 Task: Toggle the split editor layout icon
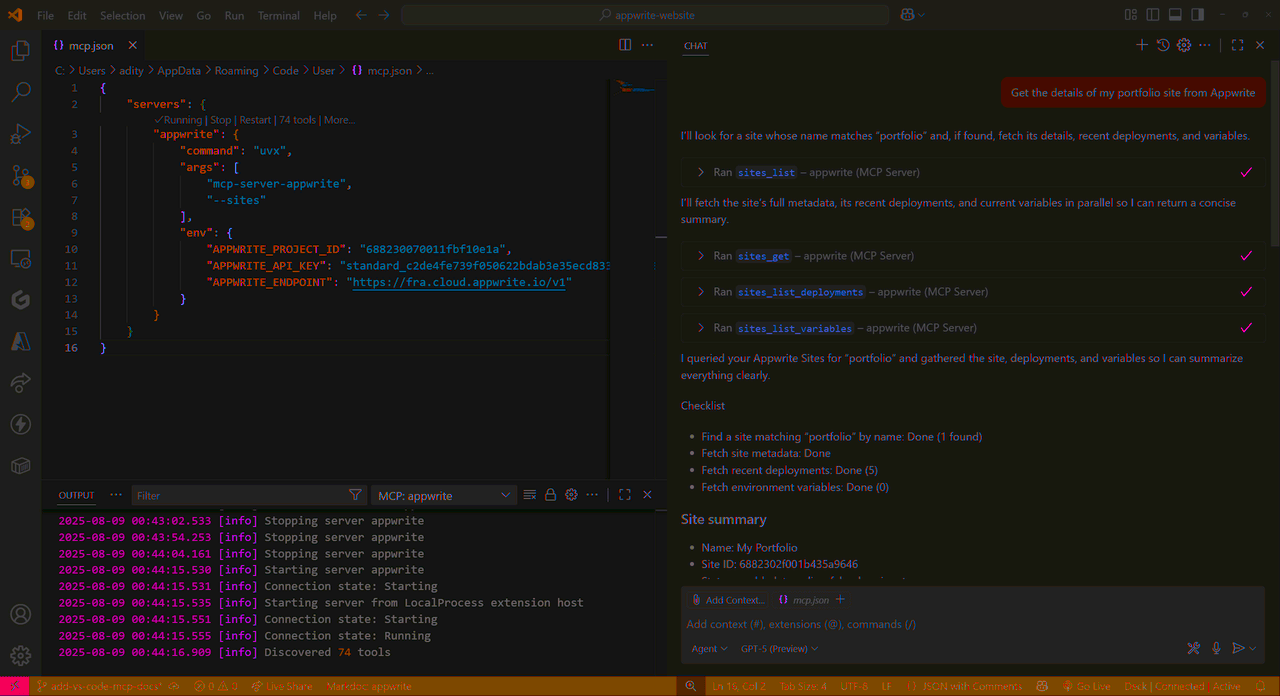click(x=624, y=44)
